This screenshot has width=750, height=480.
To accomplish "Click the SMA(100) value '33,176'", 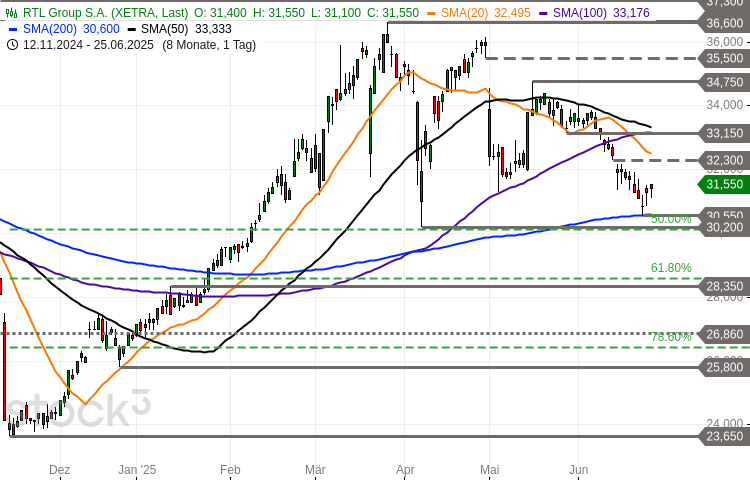I will [631, 13].
